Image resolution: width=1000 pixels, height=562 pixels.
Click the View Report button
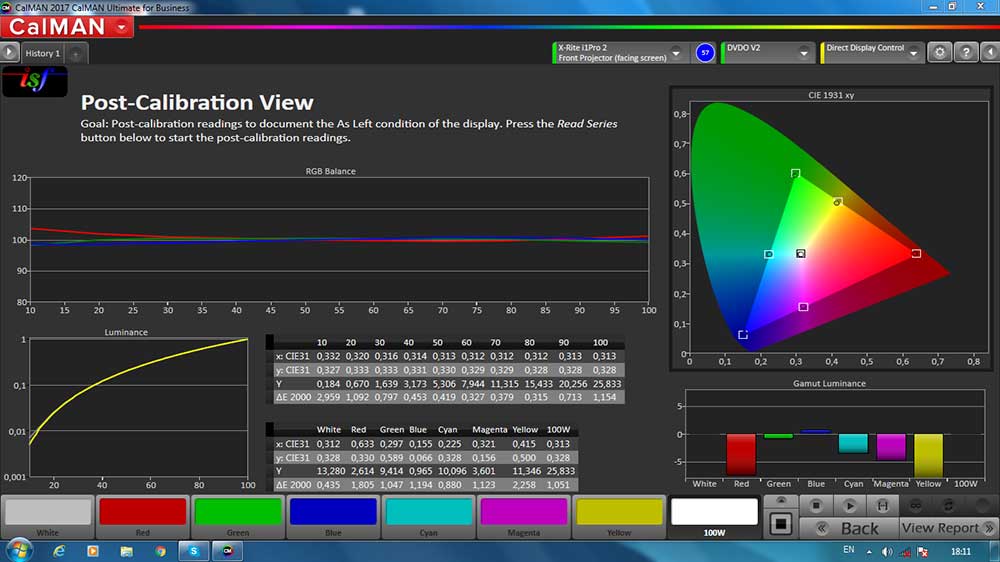tap(948, 528)
